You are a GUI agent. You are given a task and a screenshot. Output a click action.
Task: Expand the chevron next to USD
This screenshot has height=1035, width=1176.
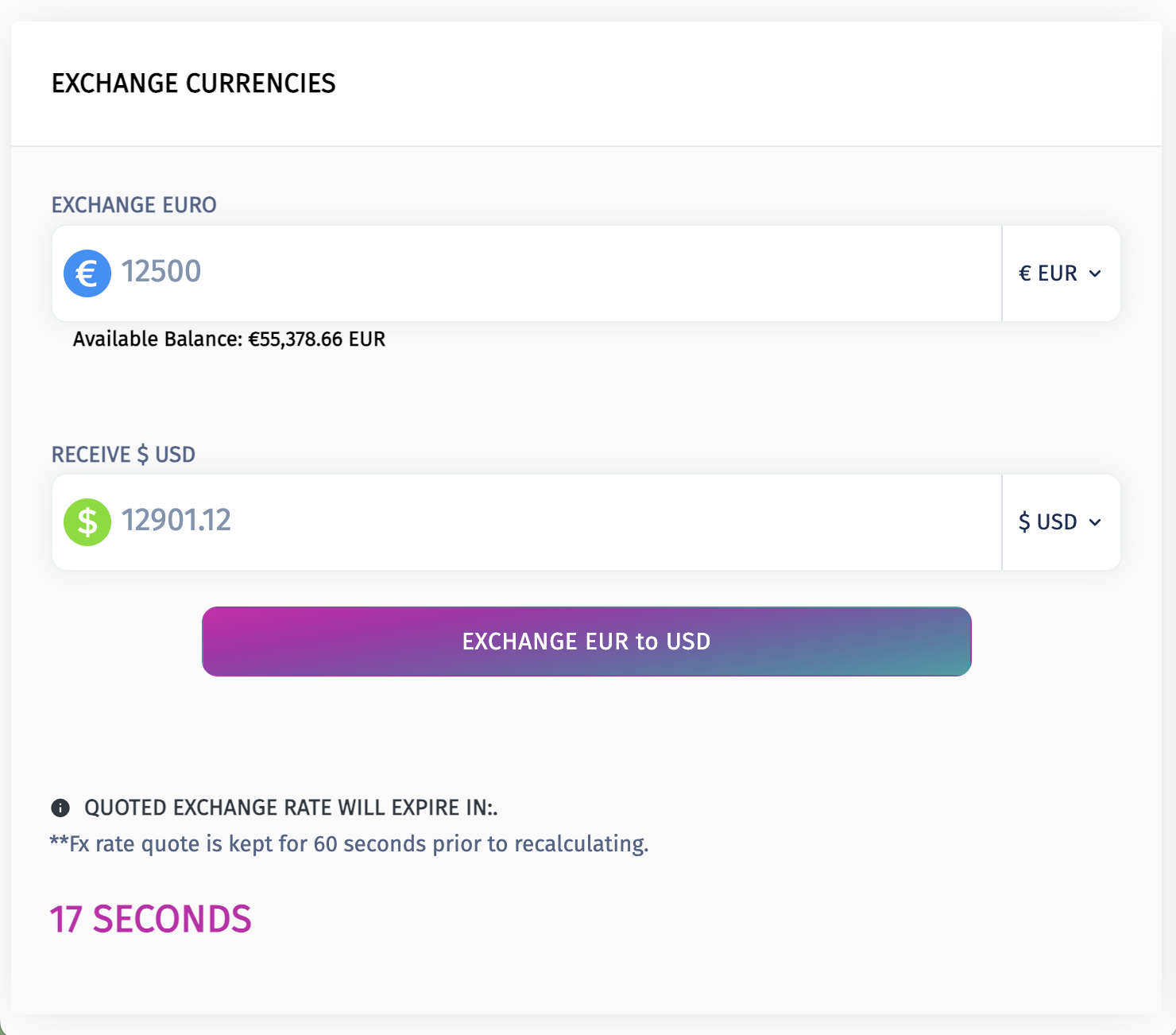(x=1095, y=522)
